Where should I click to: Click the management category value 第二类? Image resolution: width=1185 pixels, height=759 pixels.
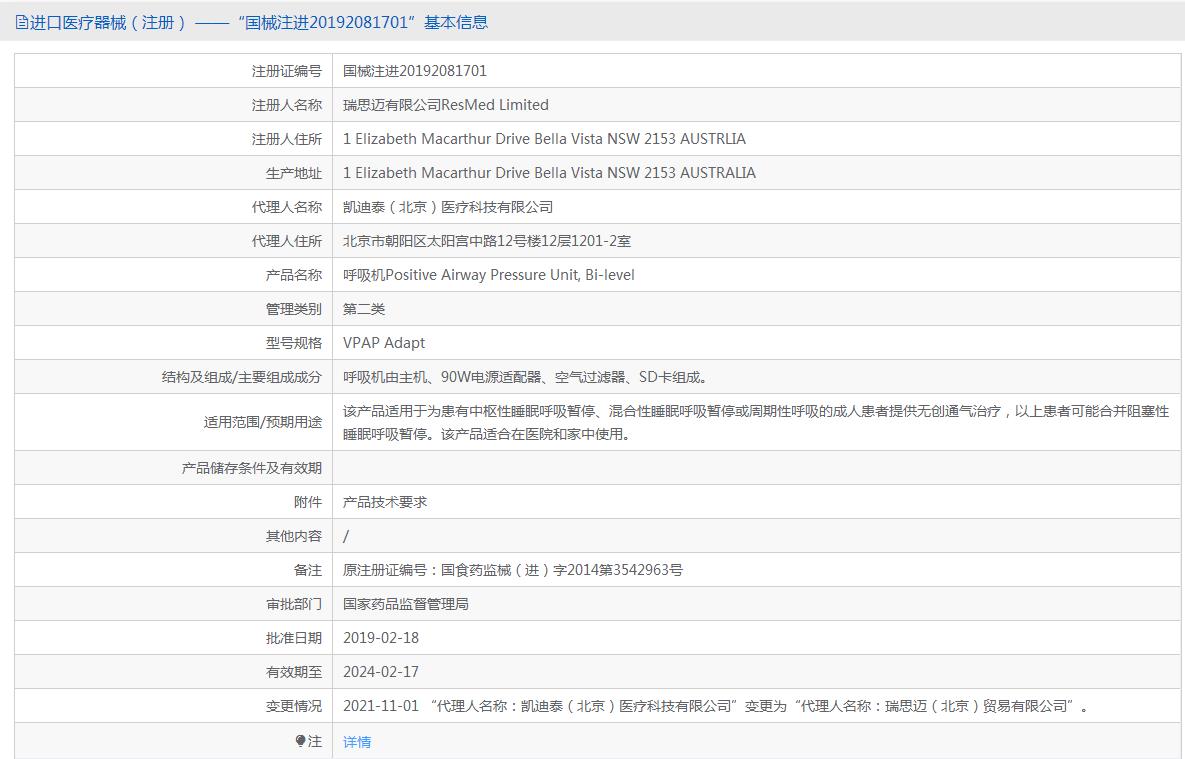[364, 309]
